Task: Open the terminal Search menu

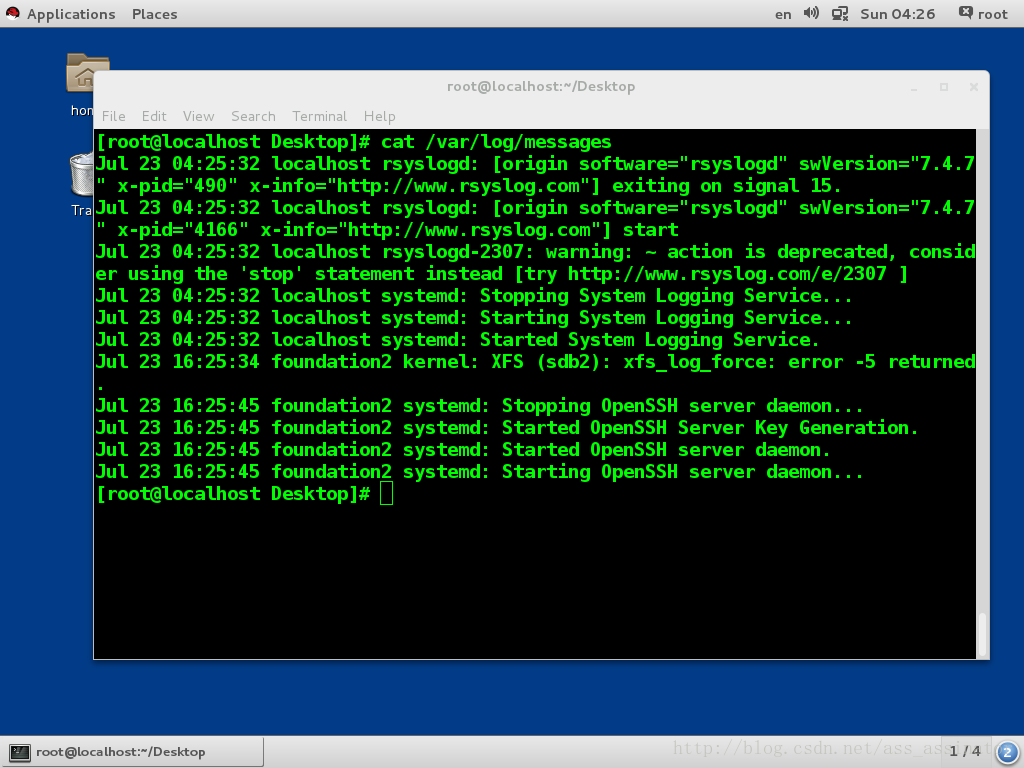Action: pos(253,116)
